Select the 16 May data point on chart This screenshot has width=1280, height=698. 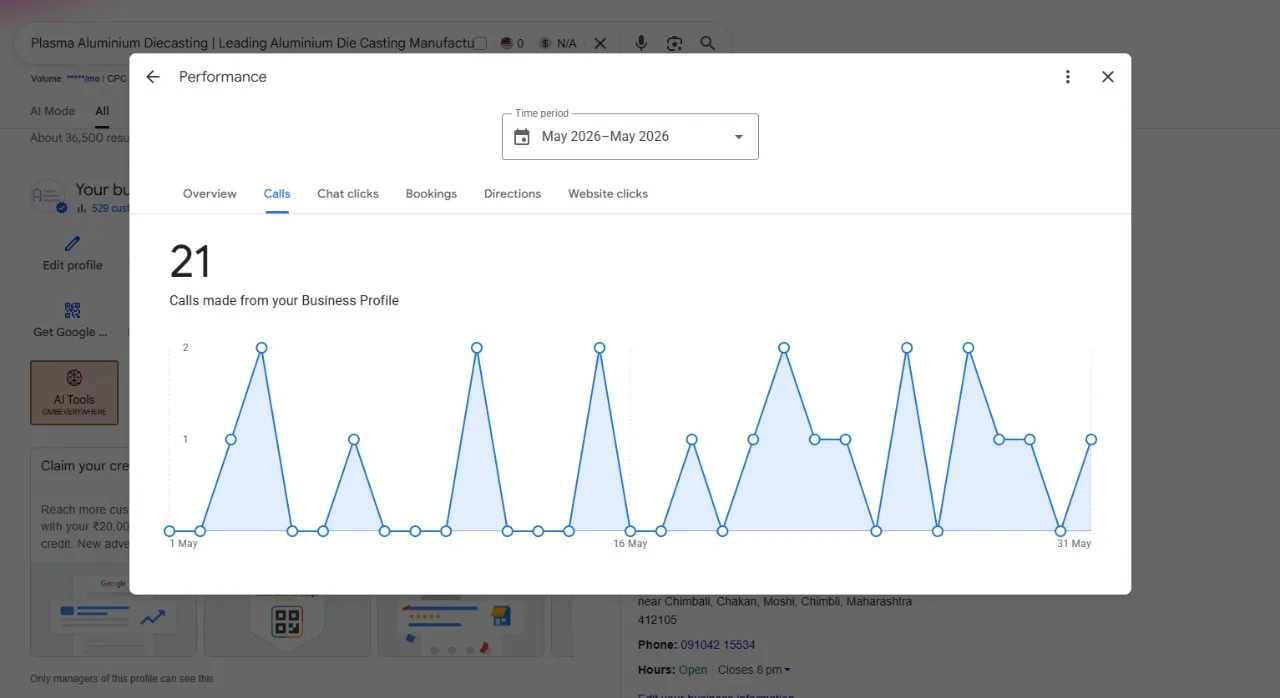tap(630, 531)
